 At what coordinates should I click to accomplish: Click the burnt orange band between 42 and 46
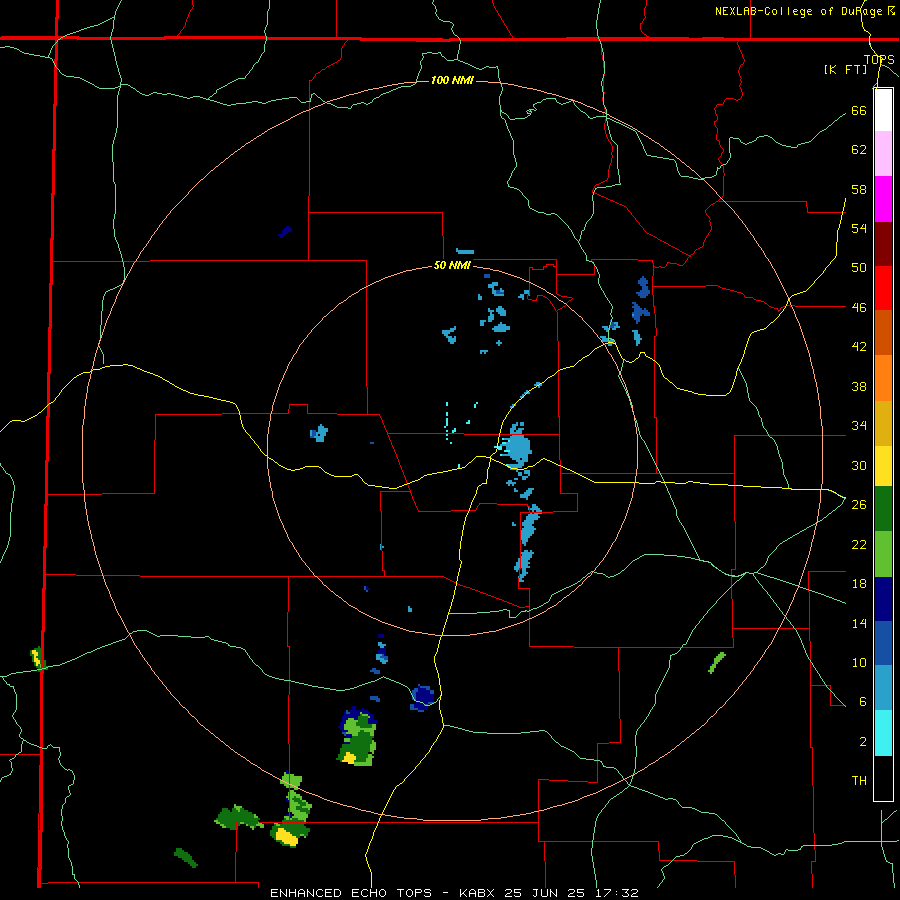coord(883,333)
